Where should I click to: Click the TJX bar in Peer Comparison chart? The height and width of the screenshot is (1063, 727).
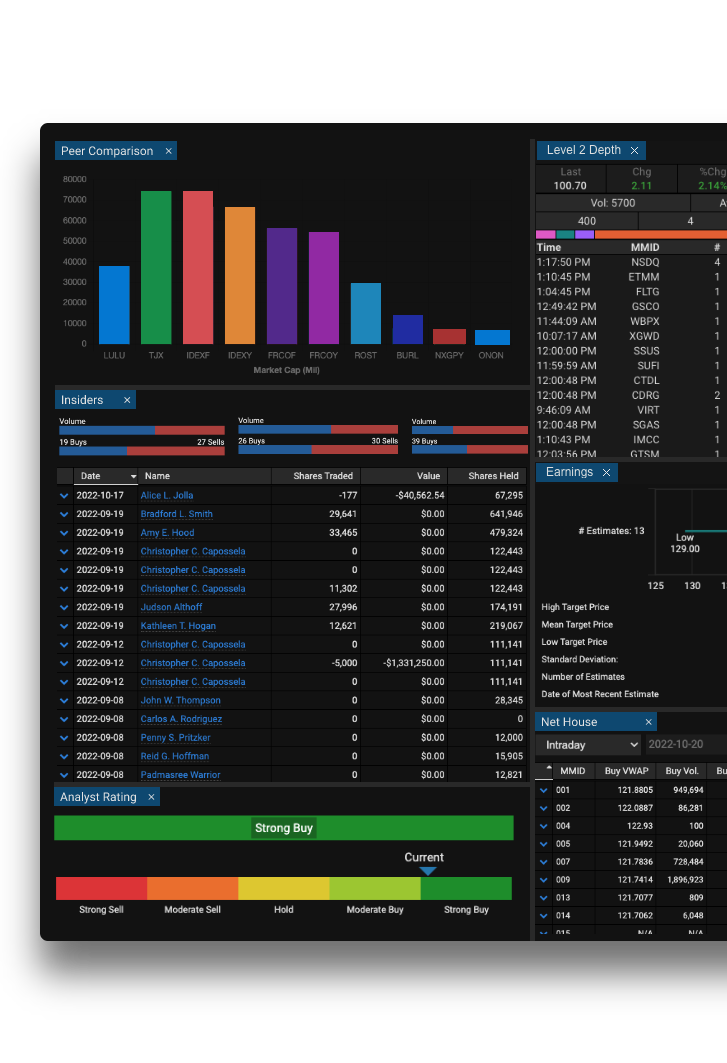(156, 267)
